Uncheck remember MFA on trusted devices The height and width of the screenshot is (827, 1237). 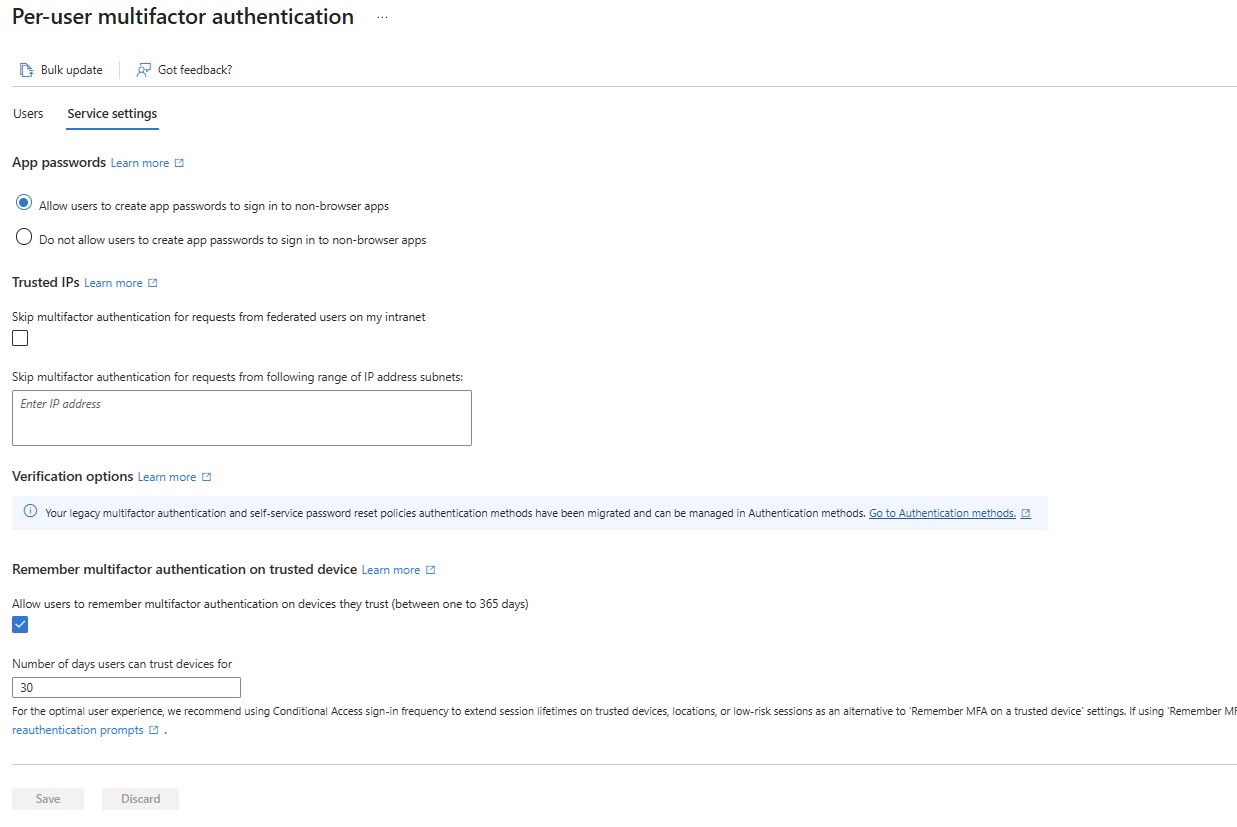click(x=20, y=625)
